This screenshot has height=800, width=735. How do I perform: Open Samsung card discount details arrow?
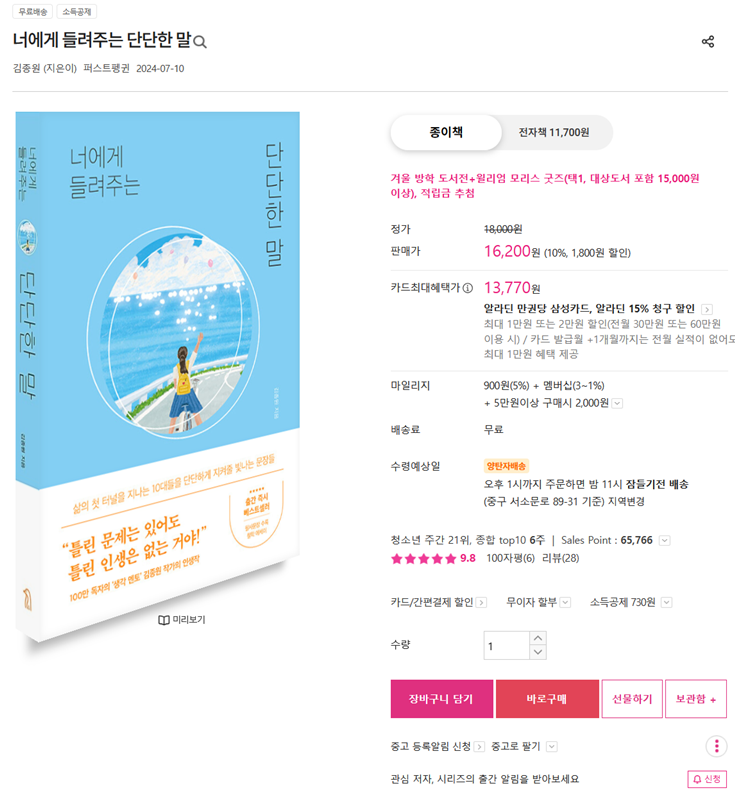706,309
